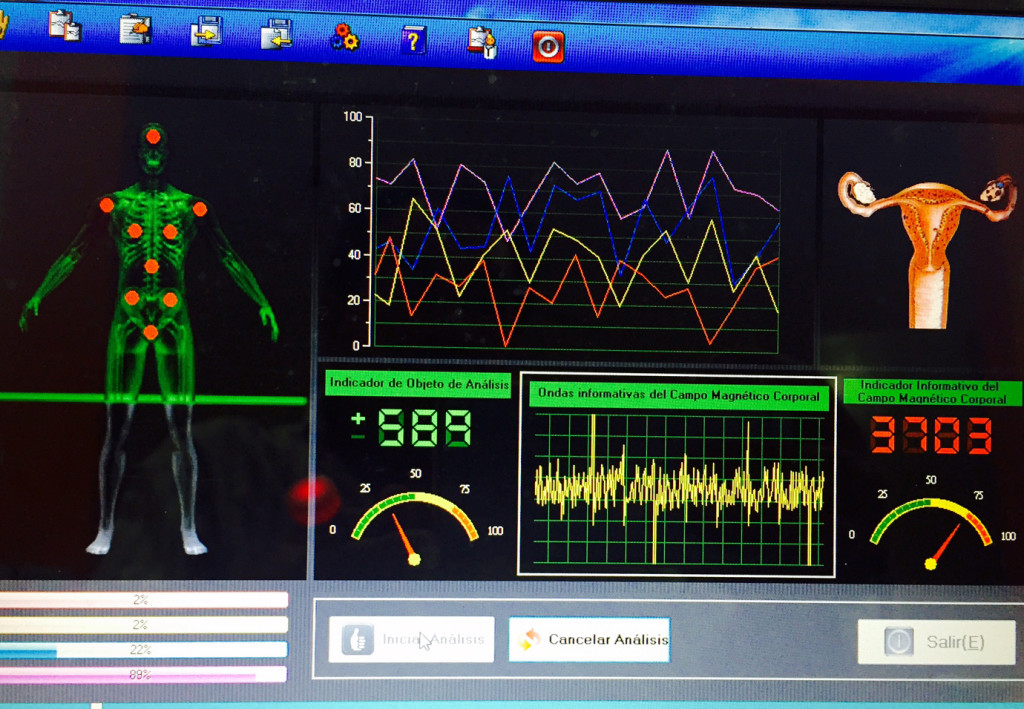Click the clipboard reports icon in toolbar
The image size is (1024, 709).
click(64, 25)
